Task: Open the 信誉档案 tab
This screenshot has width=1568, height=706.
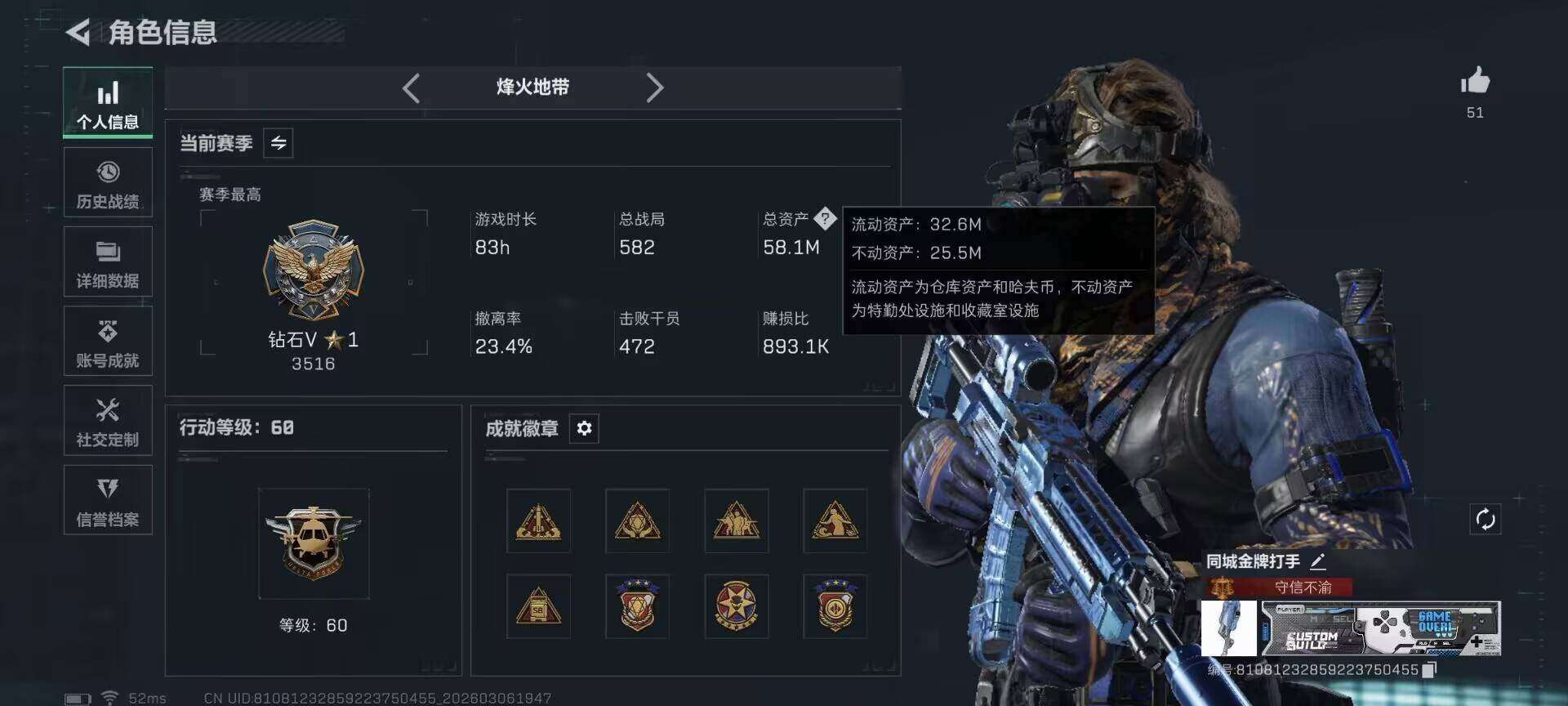Action: point(108,500)
